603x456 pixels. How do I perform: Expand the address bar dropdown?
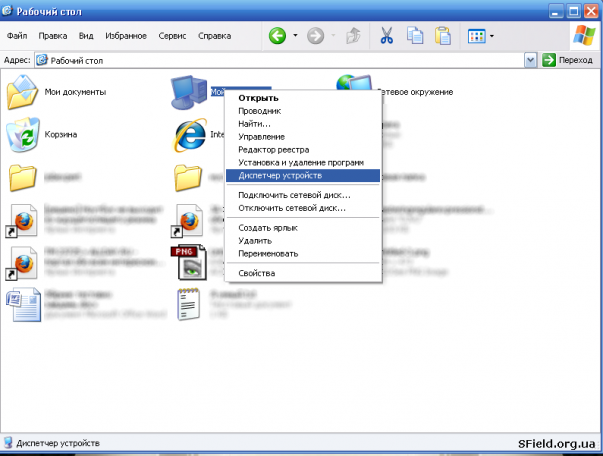(530, 60)
